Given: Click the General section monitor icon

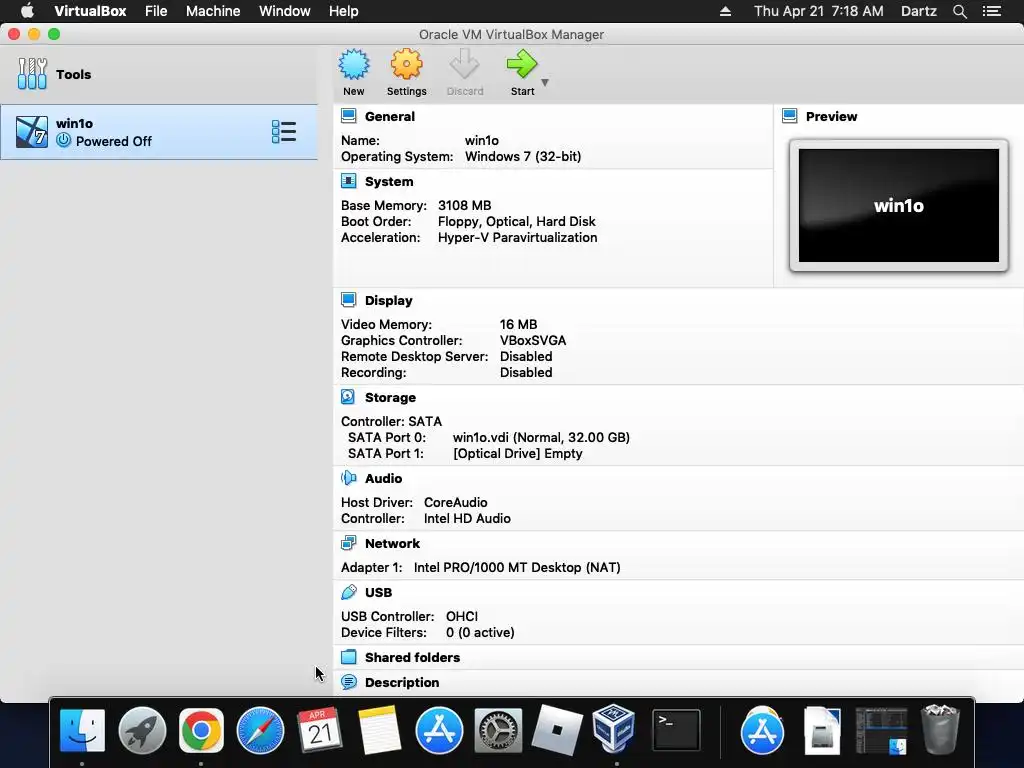Looking at the screenshot, I should tap(349, 116).
